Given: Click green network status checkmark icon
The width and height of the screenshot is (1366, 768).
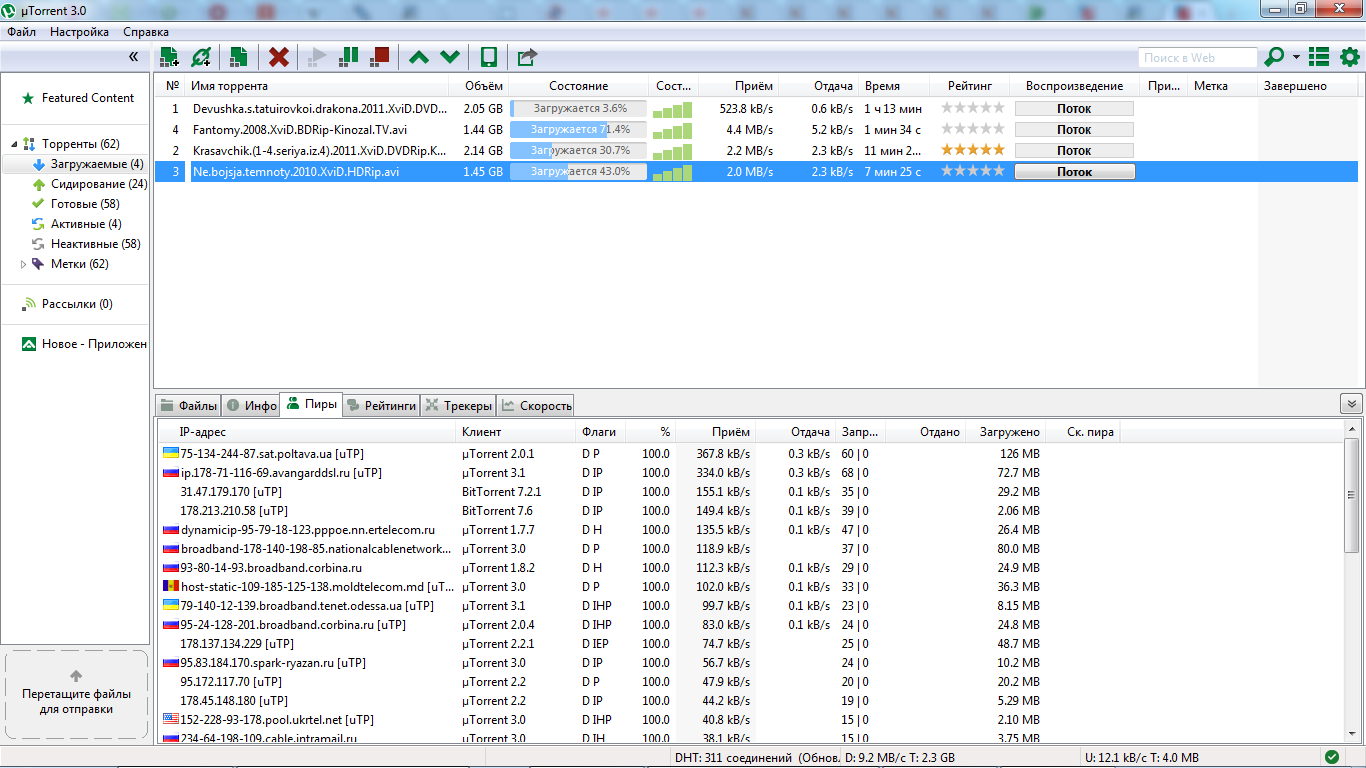Looking at the screenshot, I should click(1332, 757).
